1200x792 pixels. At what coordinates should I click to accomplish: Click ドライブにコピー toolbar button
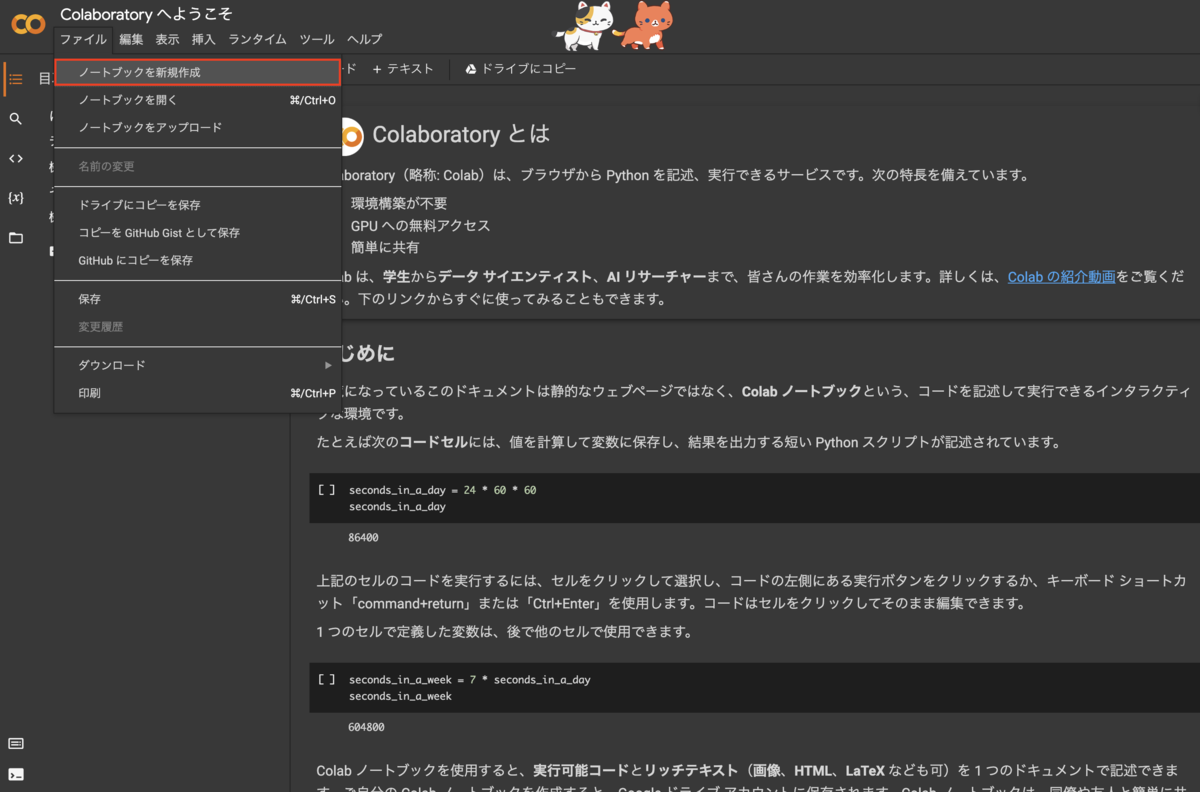point(520,69)
